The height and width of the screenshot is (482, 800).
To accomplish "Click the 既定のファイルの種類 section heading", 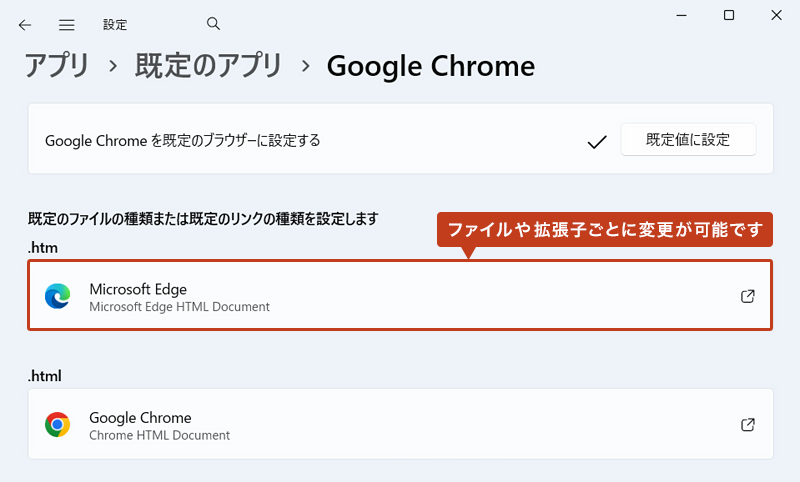I will click(x=203, y=219).
